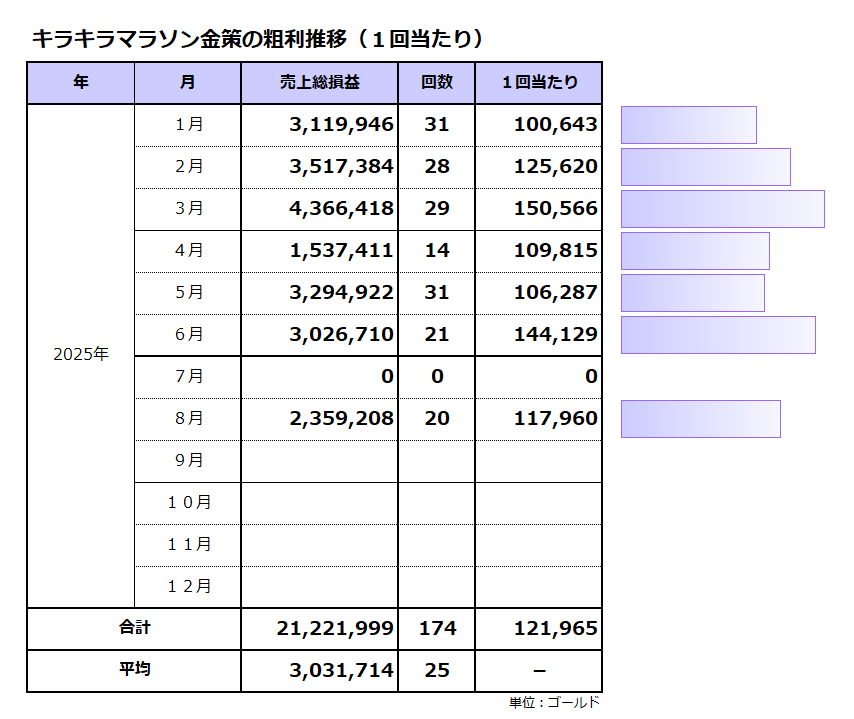Click the 平均 row label
The image size is (854, 719).
(x=134, y=671)
